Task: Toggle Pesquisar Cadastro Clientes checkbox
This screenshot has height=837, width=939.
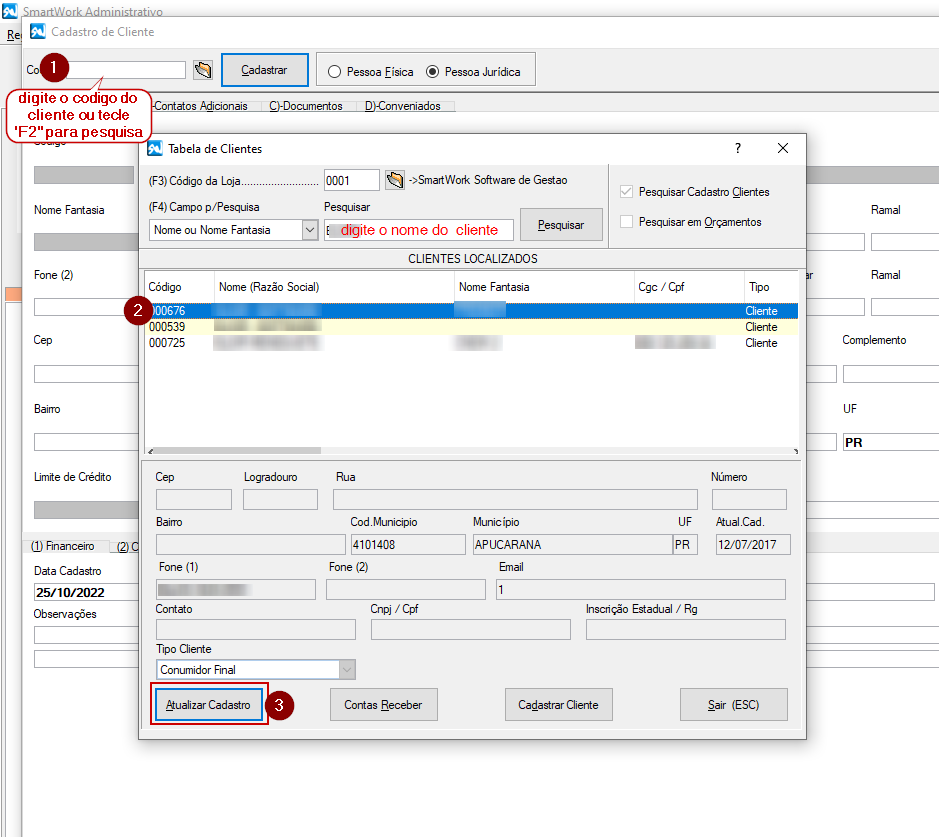Action: pyautogui.click(x=627, y=192)
